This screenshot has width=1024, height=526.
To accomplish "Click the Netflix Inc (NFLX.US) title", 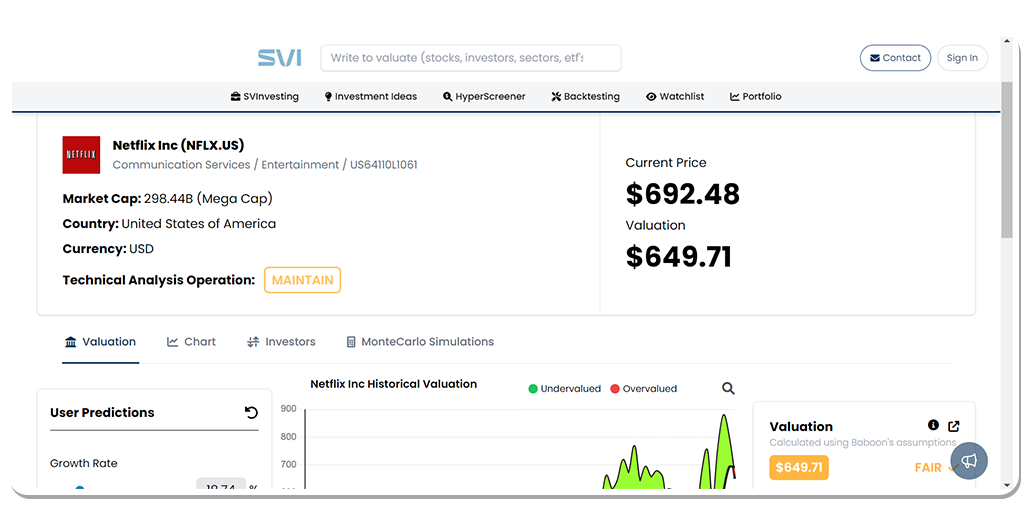I will (x=178, y=145).
